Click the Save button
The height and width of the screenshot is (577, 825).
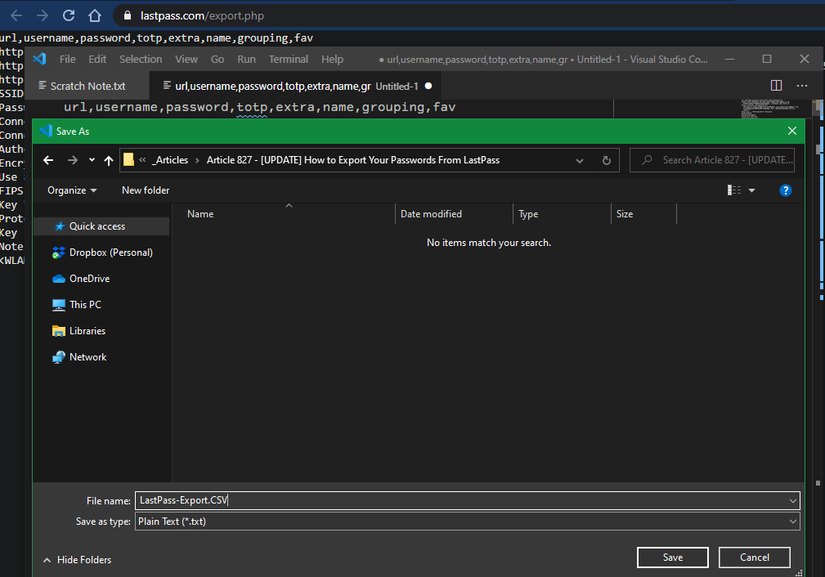(x=672, y=557)
